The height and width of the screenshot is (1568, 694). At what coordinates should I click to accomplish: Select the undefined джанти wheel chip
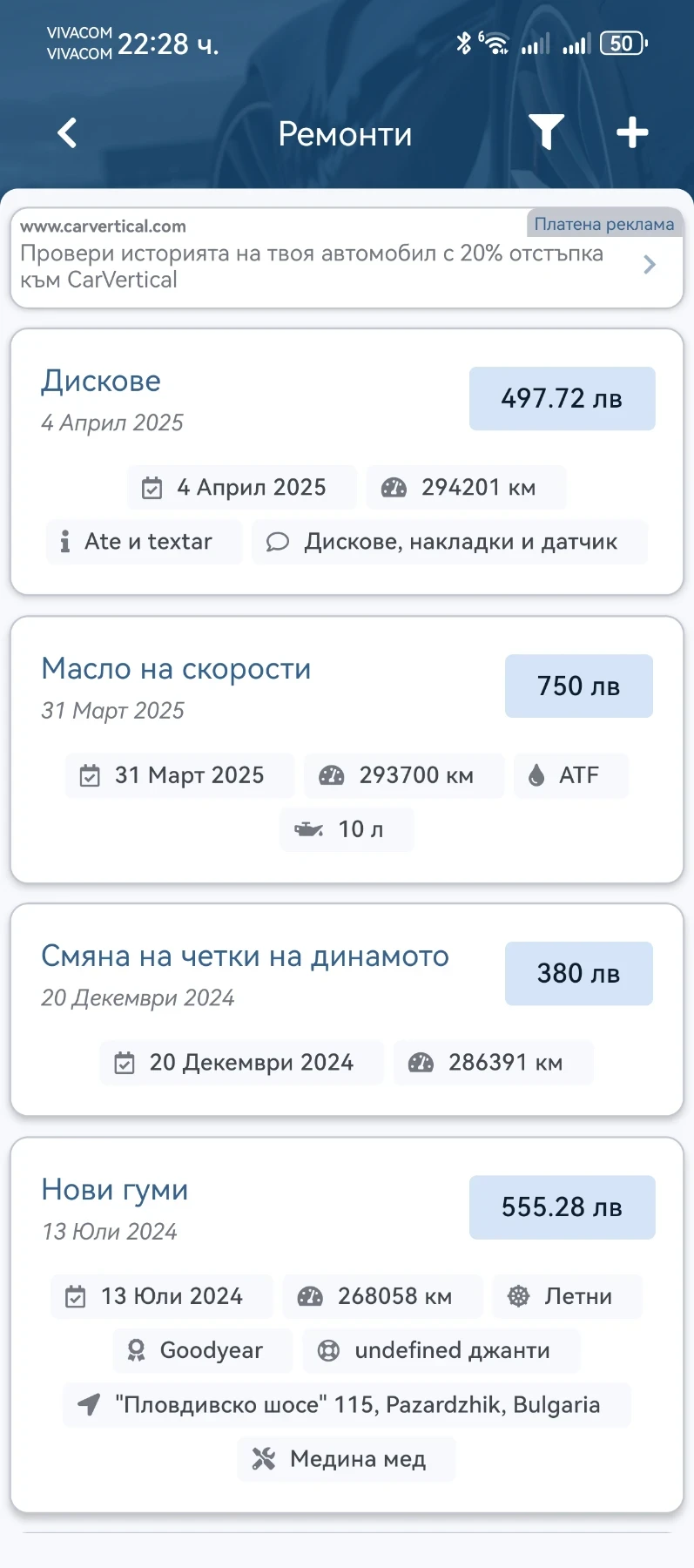click(x=441, y=1350)
